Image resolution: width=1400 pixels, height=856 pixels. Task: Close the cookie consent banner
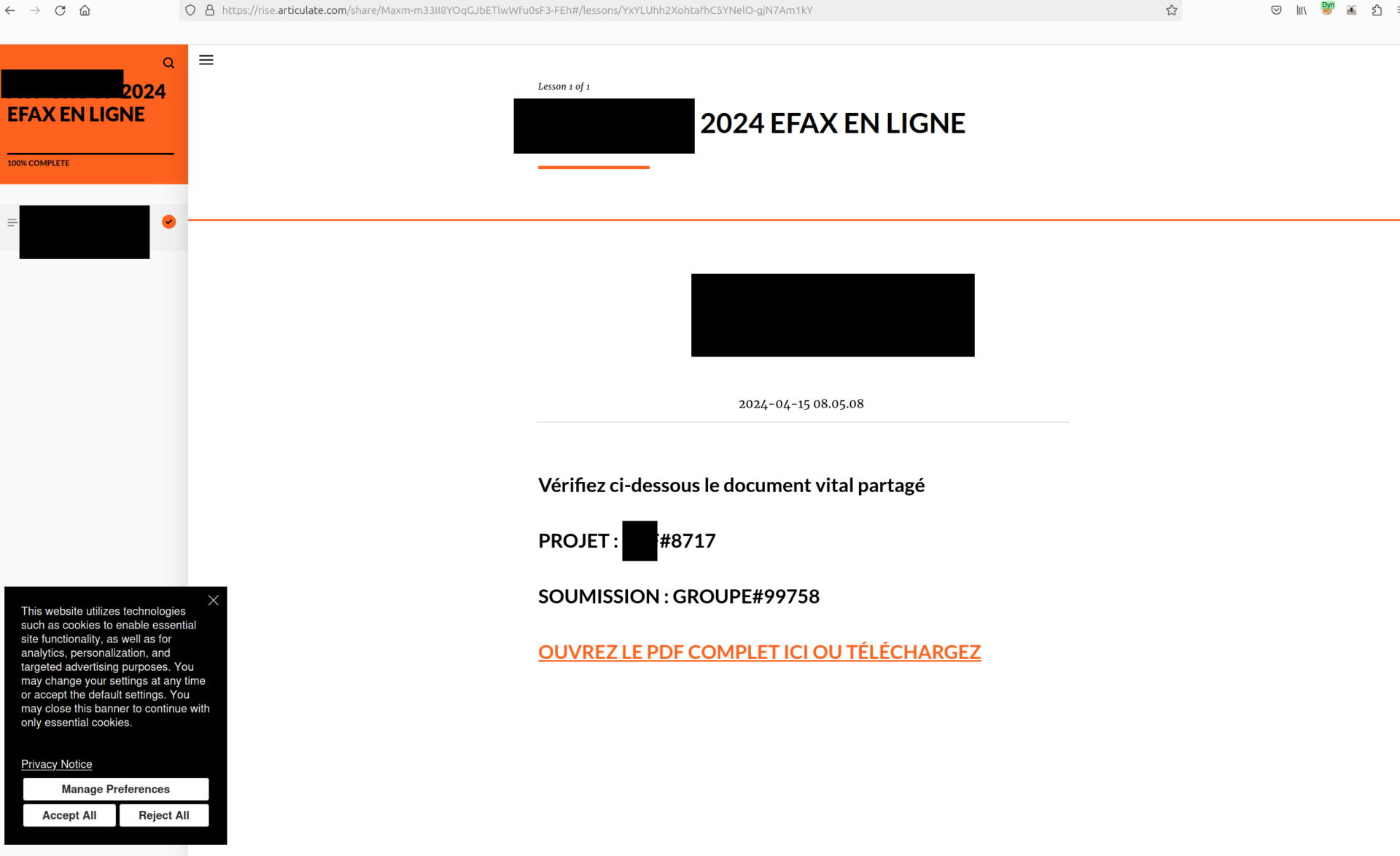(213, 600)
